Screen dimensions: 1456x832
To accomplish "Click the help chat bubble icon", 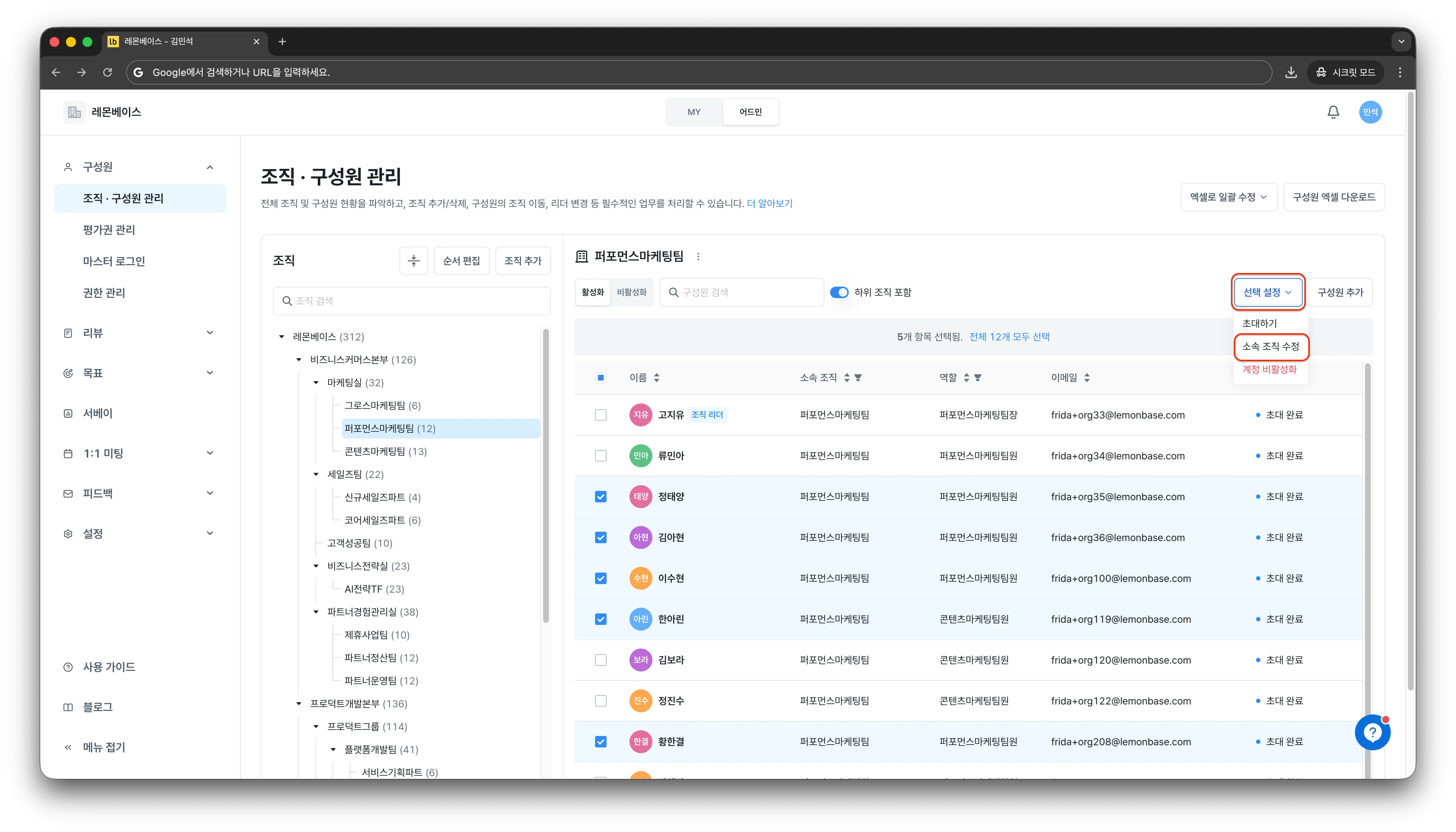I will click(1372, 732).
